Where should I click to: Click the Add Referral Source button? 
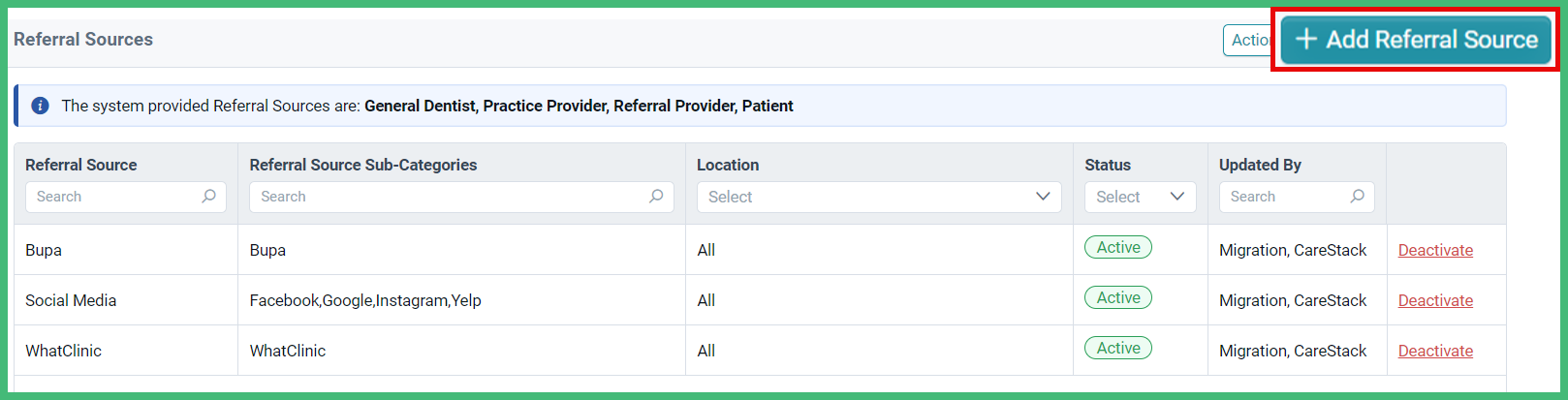pyautogui.click(x=1416, y=40)
